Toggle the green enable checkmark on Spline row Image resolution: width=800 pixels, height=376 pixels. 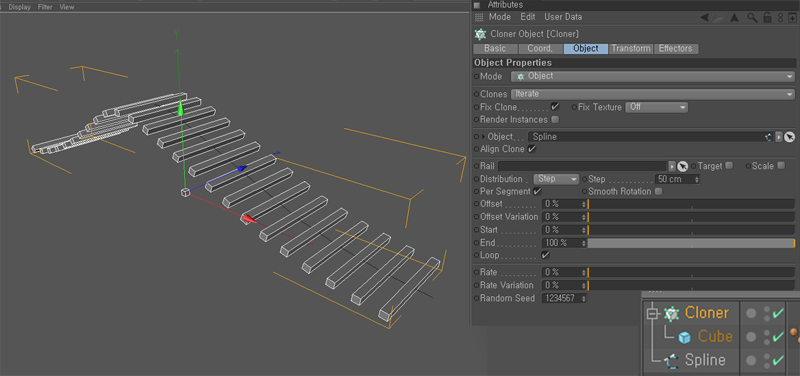[x=778, y=360]
